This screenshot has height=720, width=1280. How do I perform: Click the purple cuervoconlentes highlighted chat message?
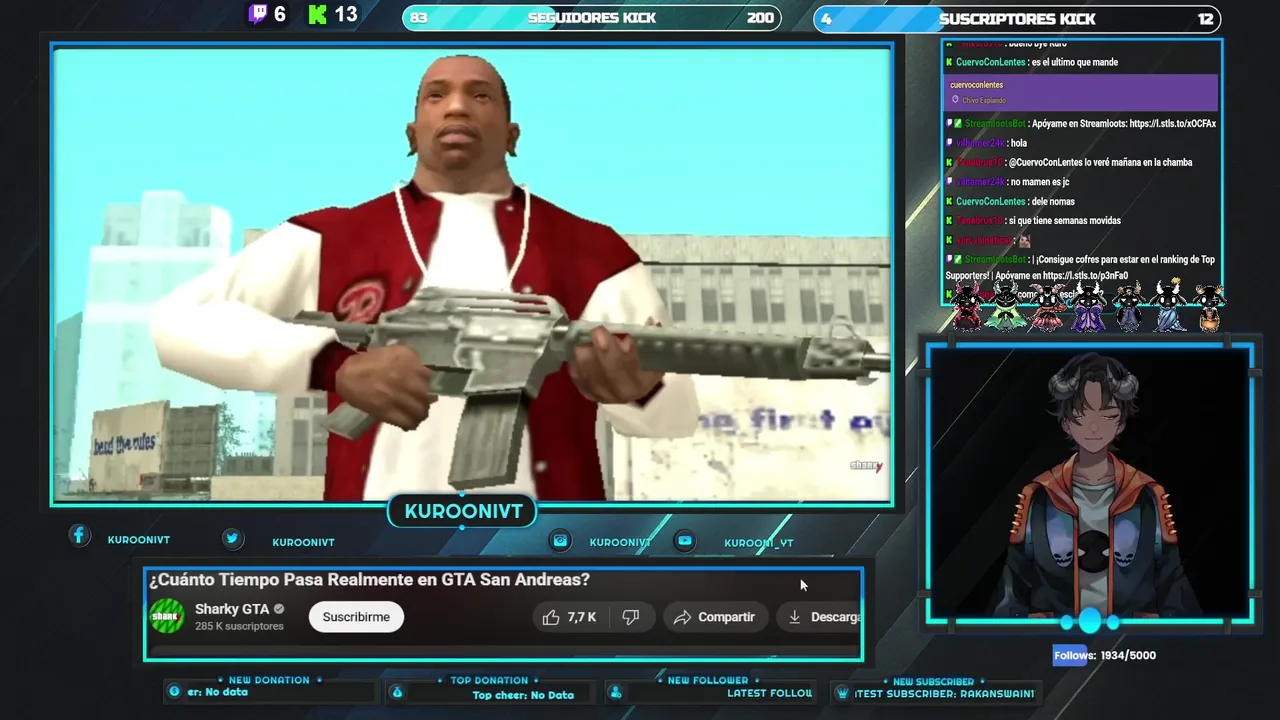[1081, 92]
